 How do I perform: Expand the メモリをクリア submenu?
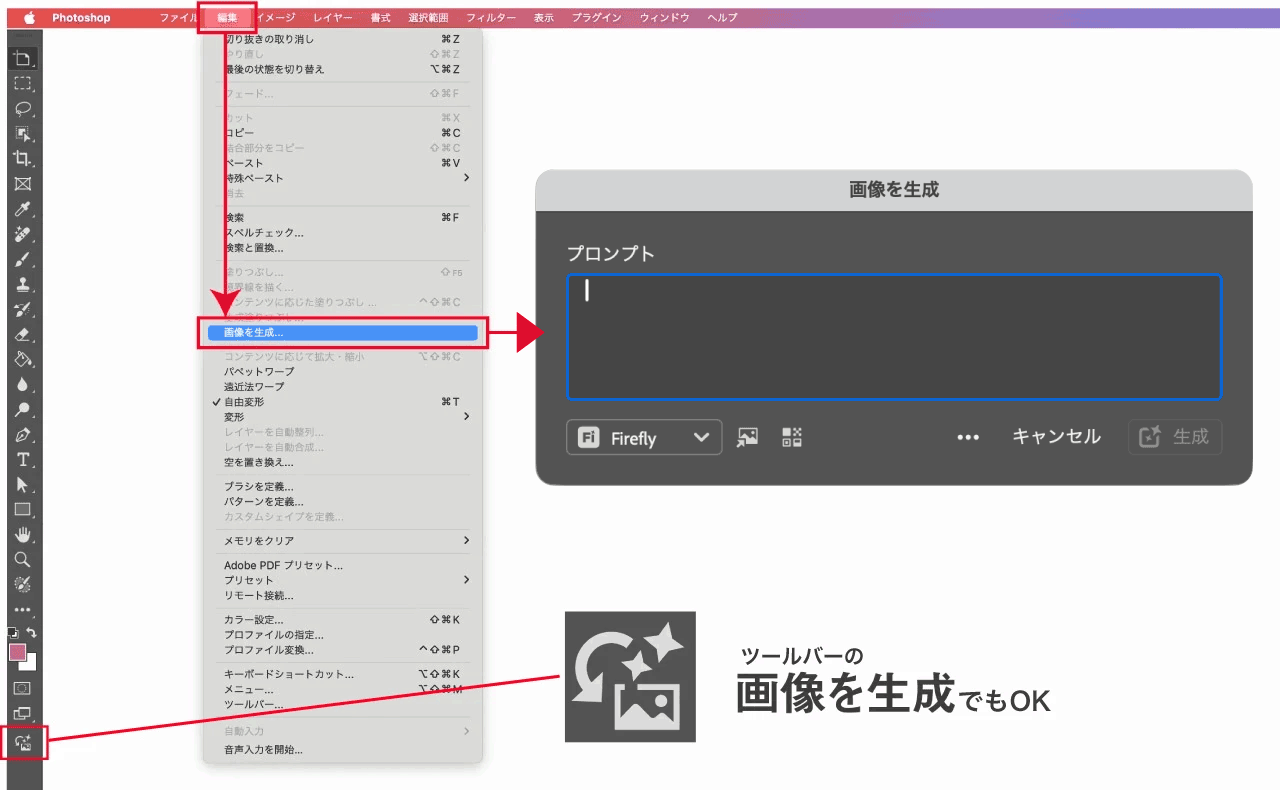pos(340,541)
